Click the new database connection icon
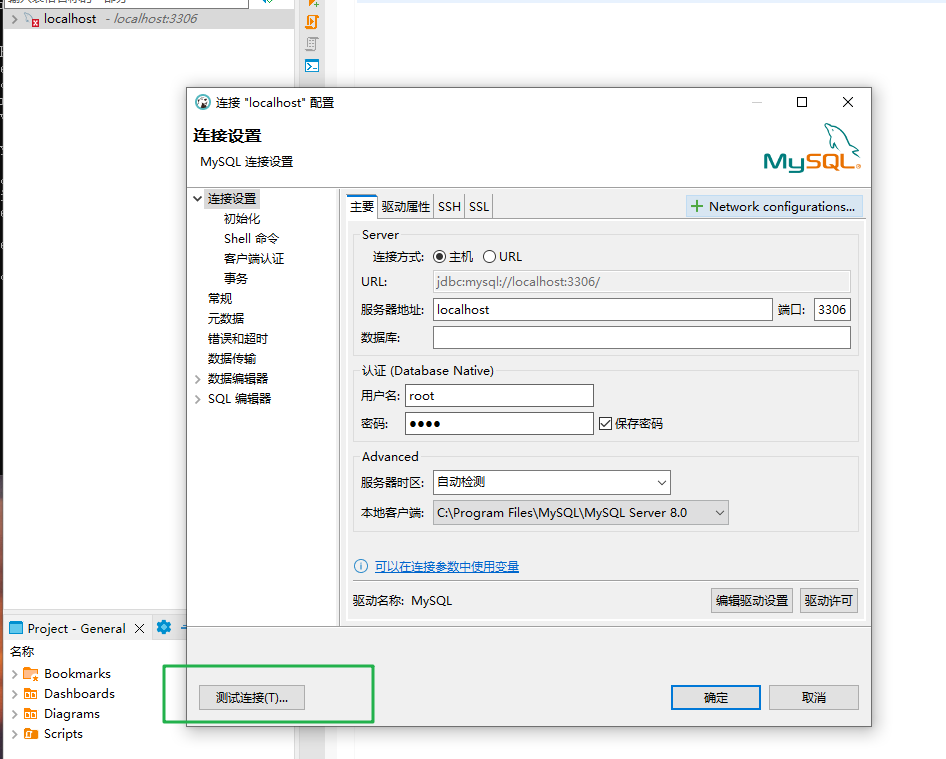This screenshot has width=946, height=759. (x=311, y=5)
